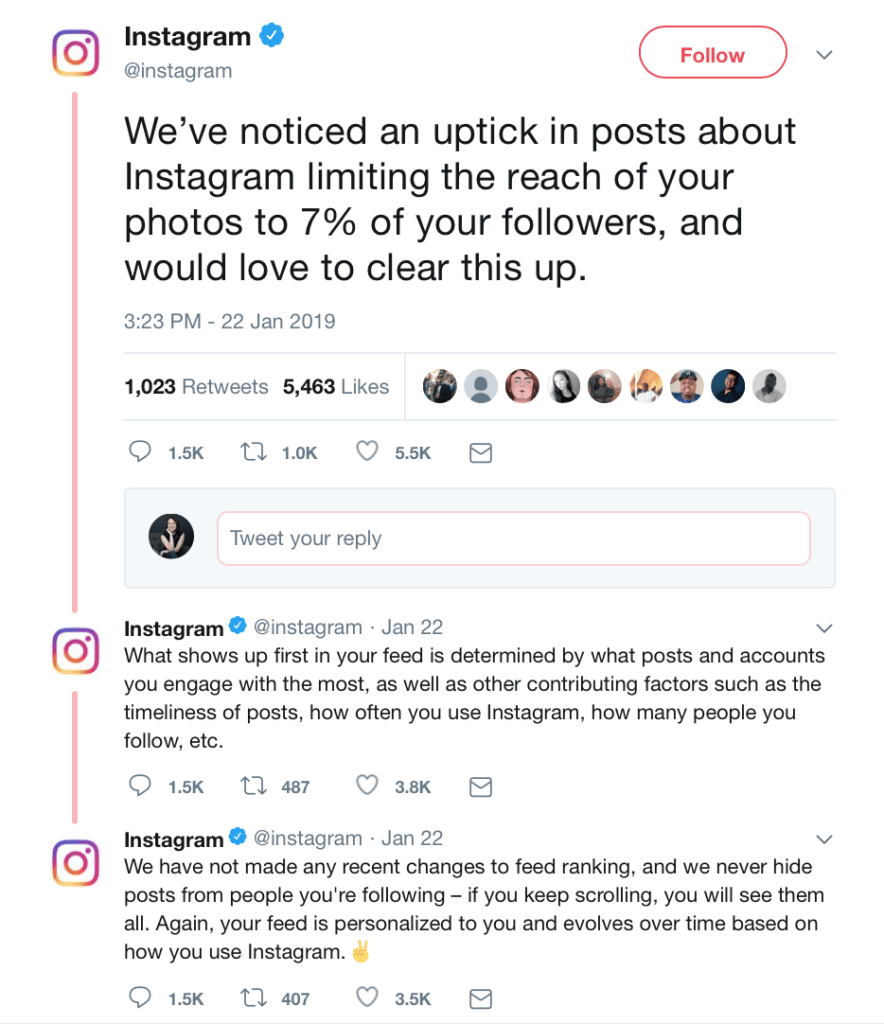
Task: View the 5,463 Likes list
Action: pyautogui.click(x=336, y=387)
